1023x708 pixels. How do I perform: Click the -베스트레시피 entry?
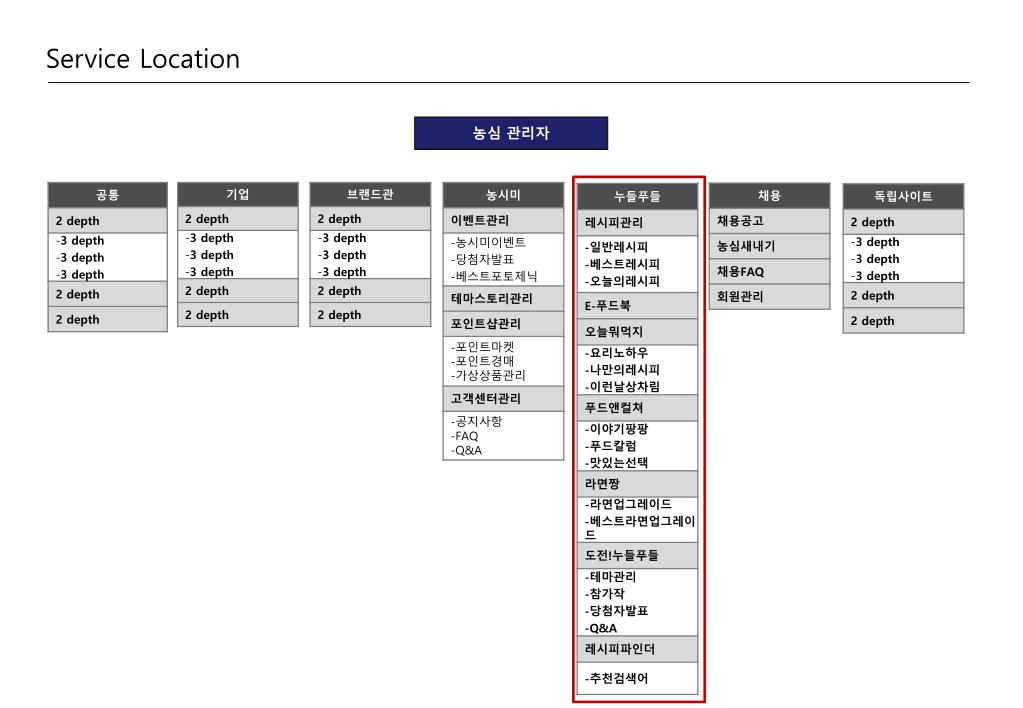click(x=622, y=264)
